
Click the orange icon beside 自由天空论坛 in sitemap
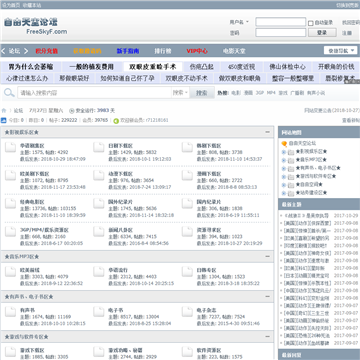pos(284,144)
